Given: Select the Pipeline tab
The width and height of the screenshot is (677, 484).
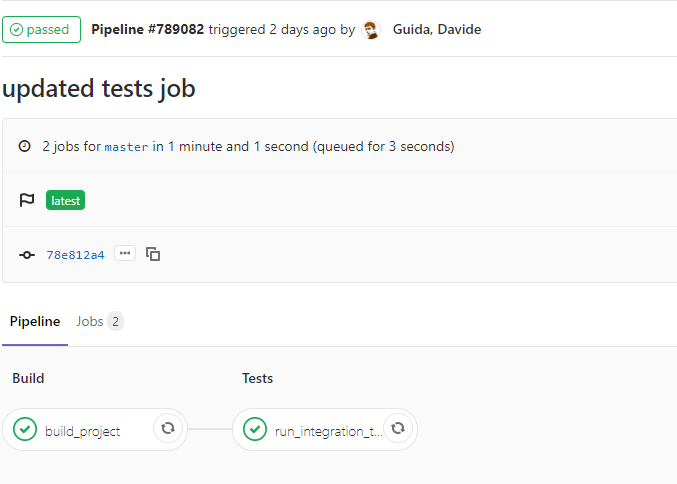Looking at the screenshot, I should coord(35,321).
